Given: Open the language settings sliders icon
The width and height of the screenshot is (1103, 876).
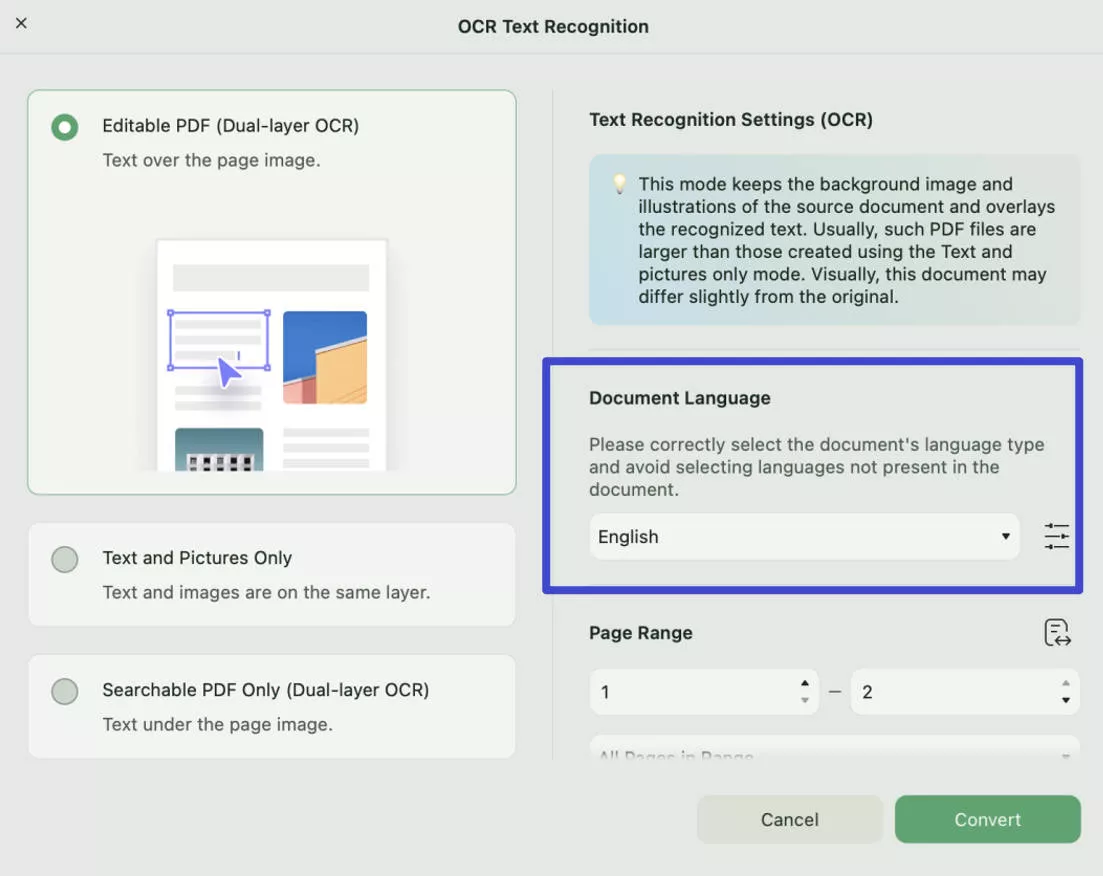Looking at the screenshot, I should (1057, 537).
